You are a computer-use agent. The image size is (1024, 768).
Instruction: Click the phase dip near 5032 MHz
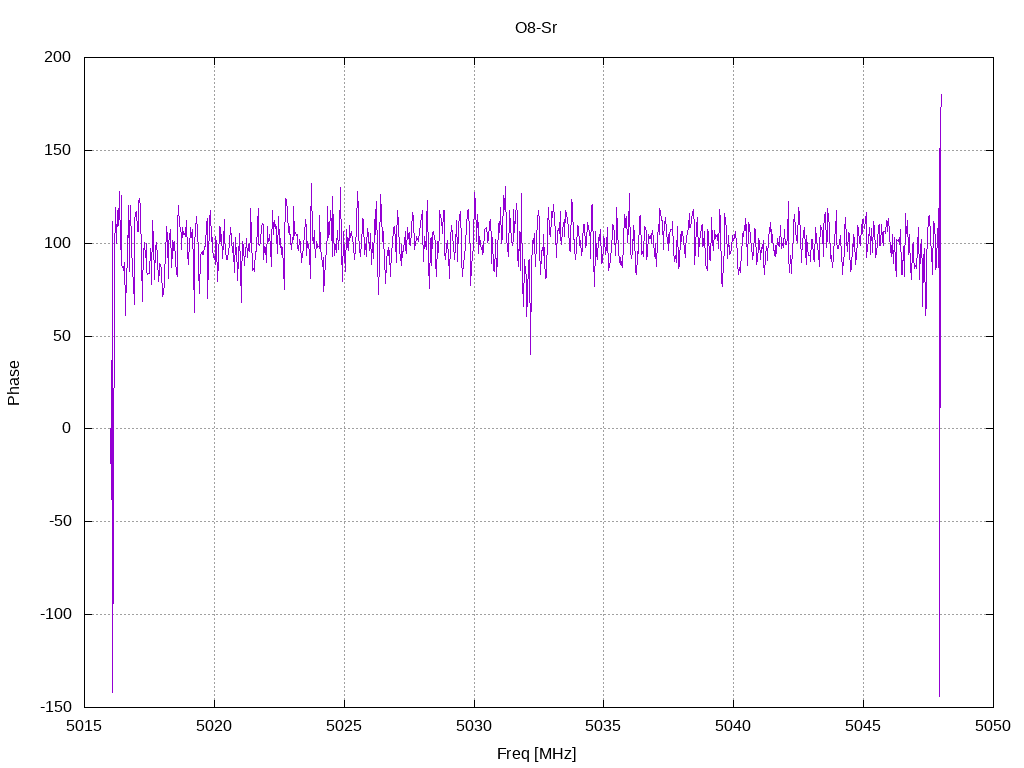coord(530,353)
